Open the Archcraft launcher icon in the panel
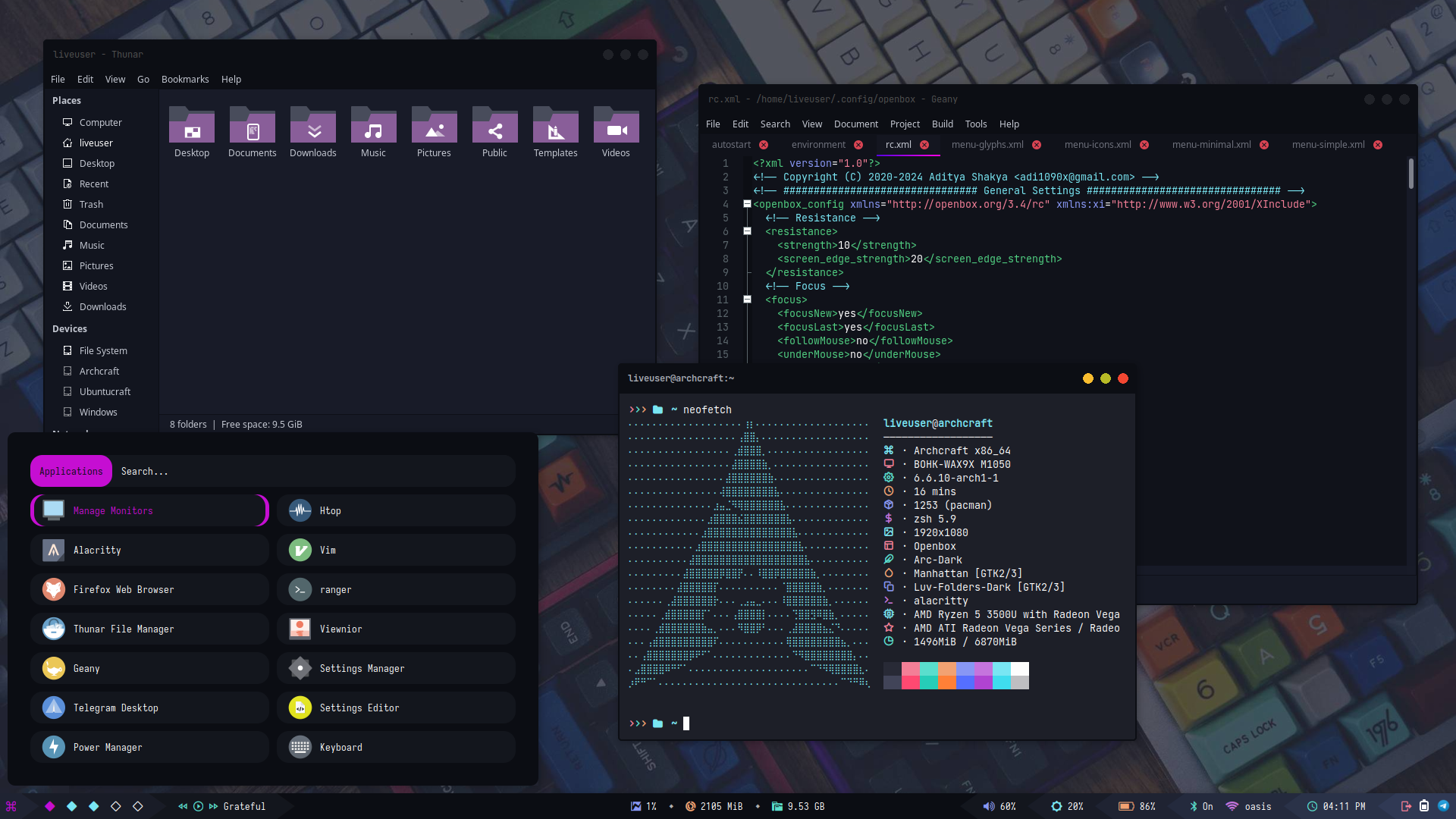Screen dimensions: 1456x819 pos(11,806)
